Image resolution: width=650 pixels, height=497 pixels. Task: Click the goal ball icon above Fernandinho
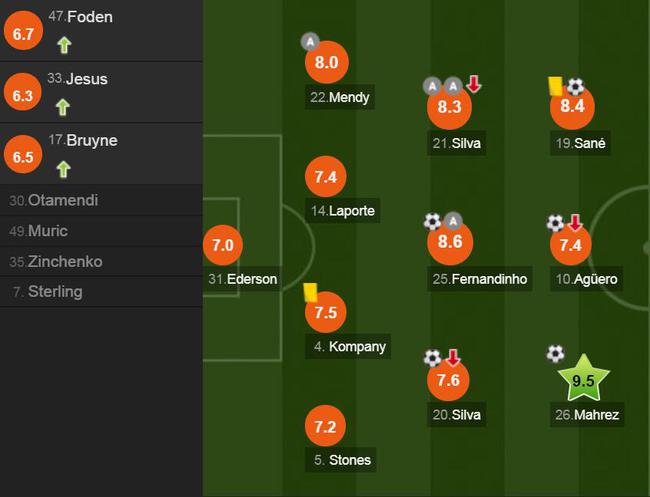432,221
